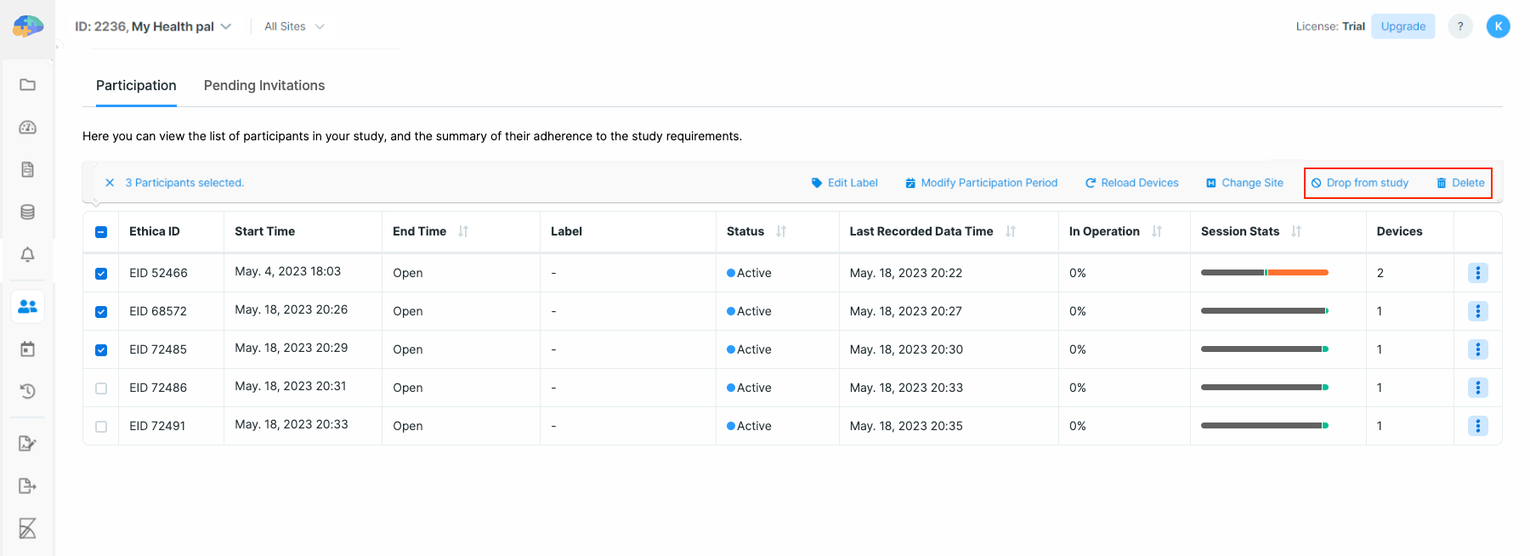Open the All Sites dropdown
The width and height of the screenshot is (1530, 556).
click(294, 27)
